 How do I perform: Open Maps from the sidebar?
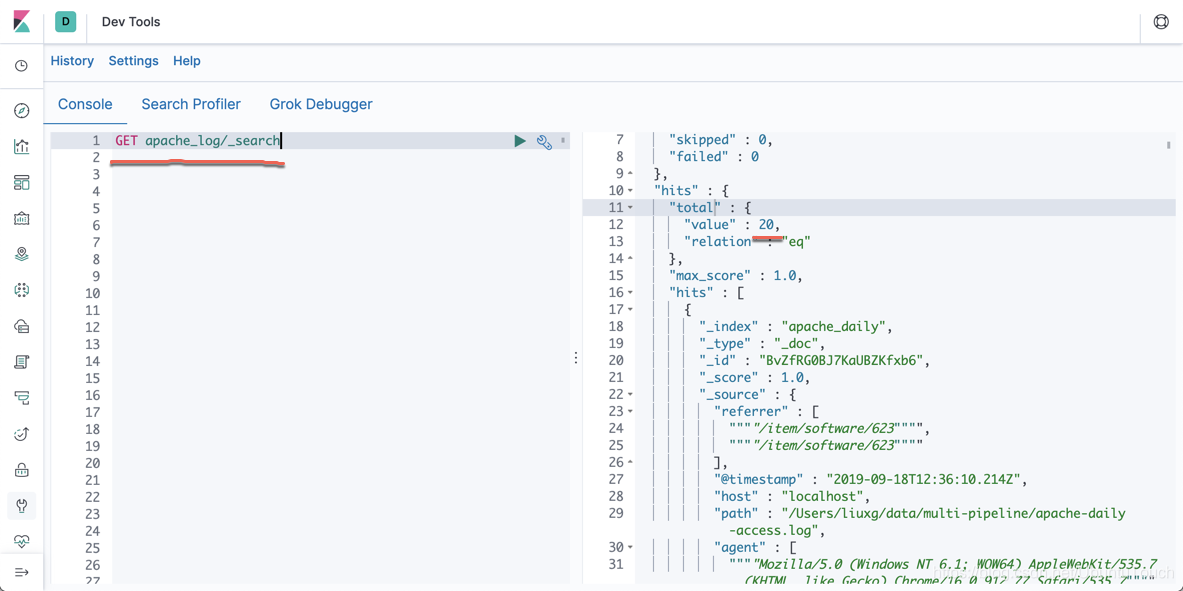click(x=22, y=254)
